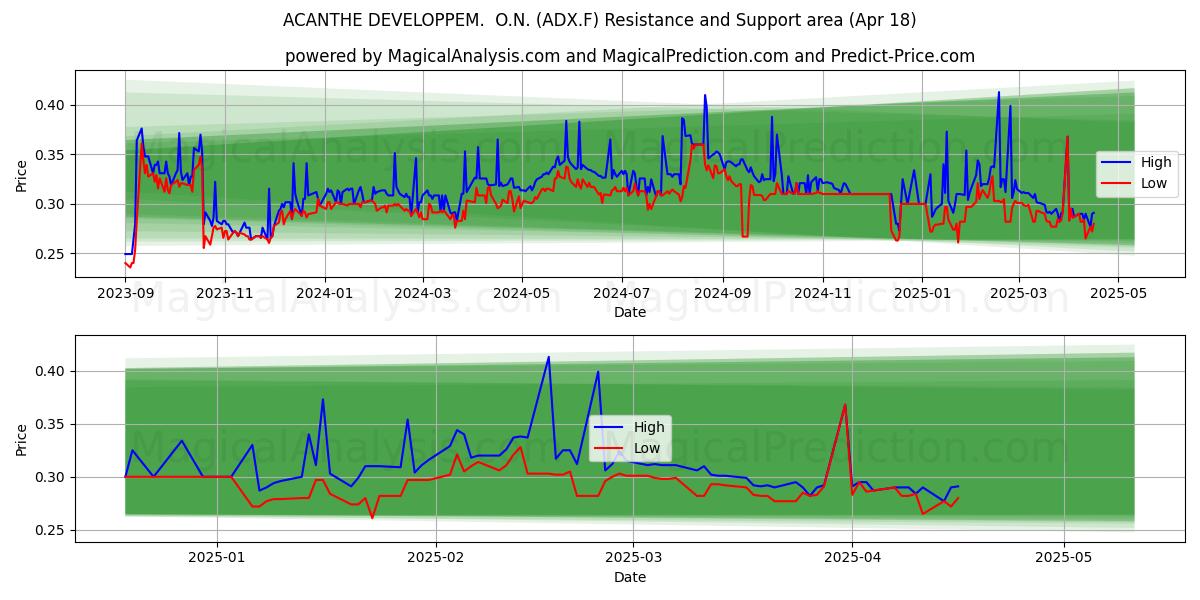Click the 2025-01 tick label on top chart
Image resolution: width=1200 pixels, height=600 pixels.
click(923, 294)
